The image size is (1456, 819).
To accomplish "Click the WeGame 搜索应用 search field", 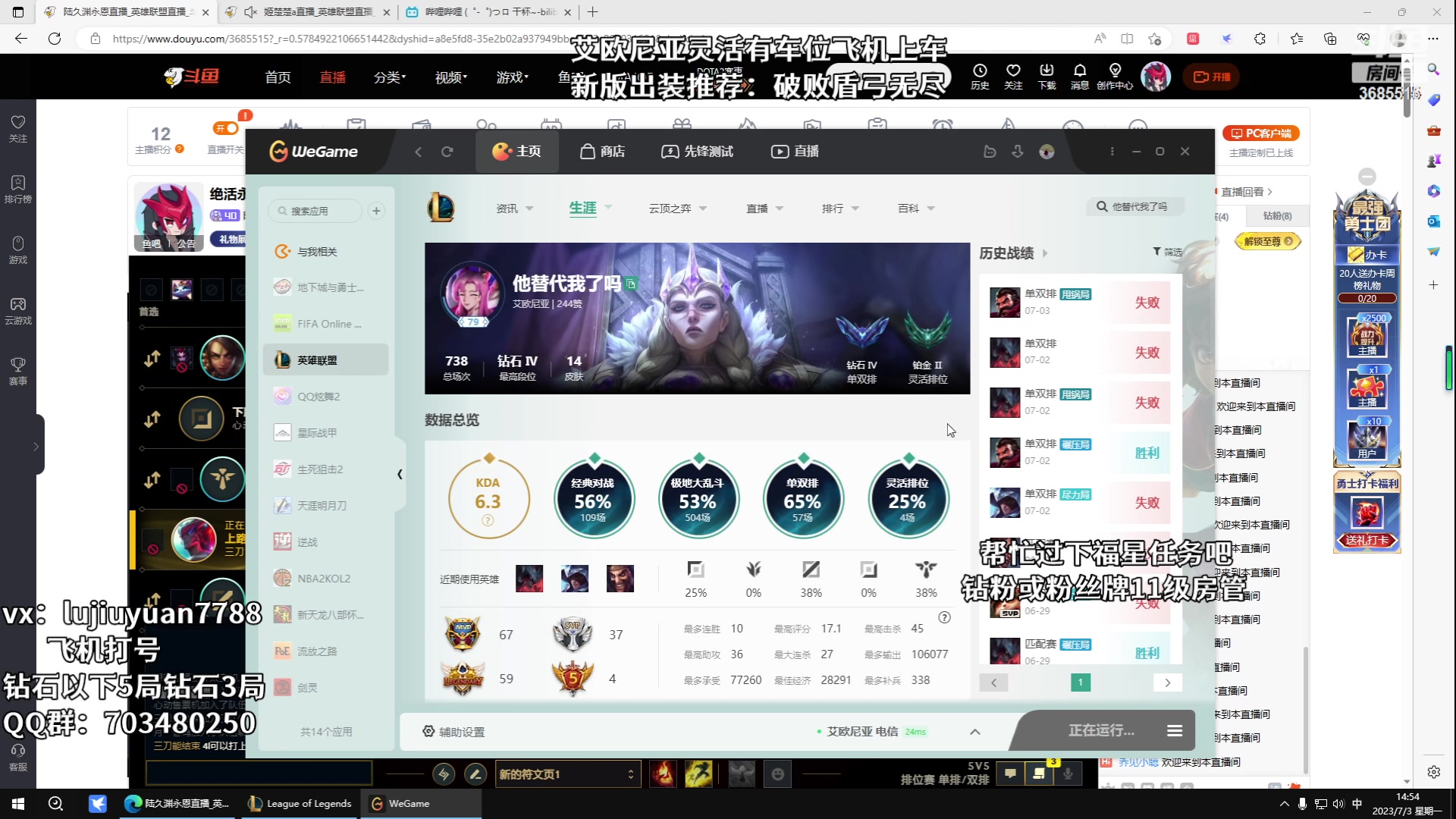I will [x=315, y=211].
